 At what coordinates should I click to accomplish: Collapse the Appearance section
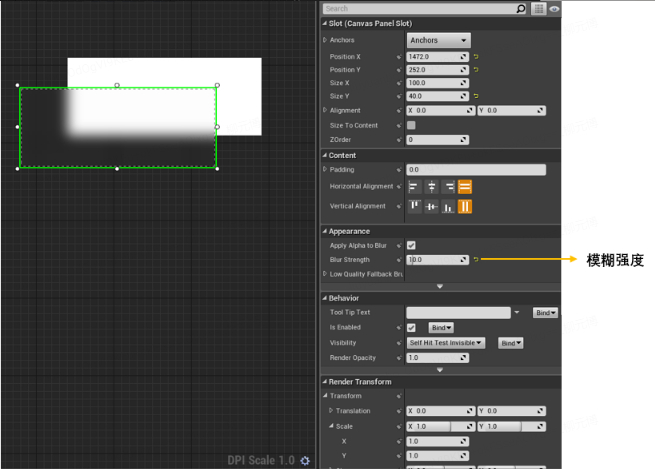(325, 231)
